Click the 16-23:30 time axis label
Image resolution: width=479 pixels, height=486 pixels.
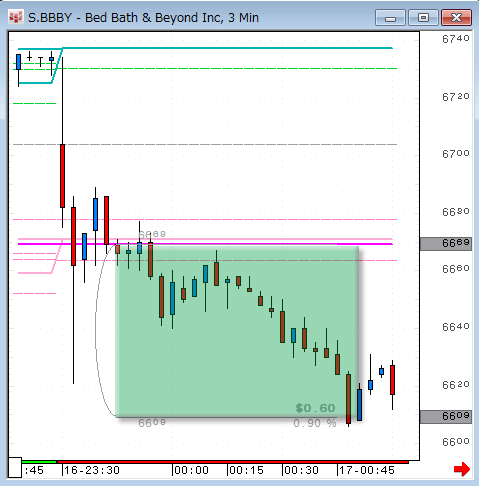coord(92,470)
